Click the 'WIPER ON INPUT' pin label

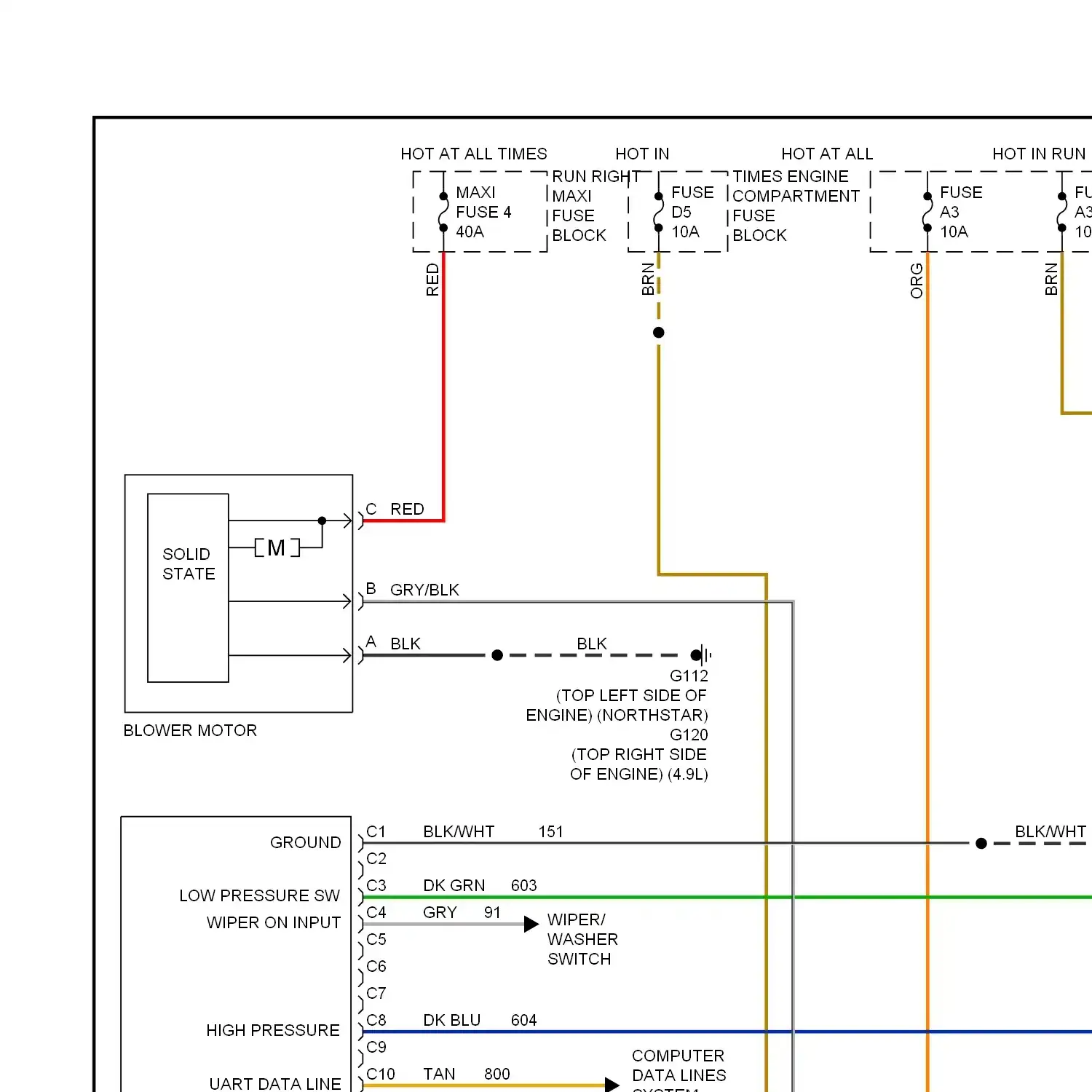[x=274, y=922]
